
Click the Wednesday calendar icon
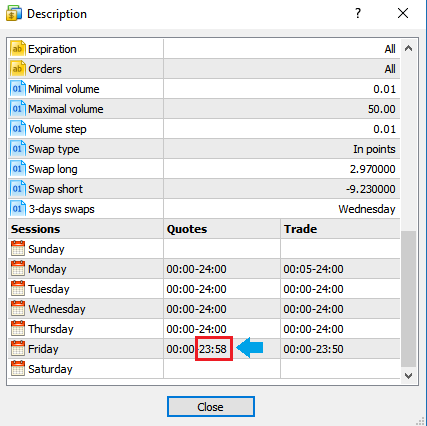tap(18, 308)
